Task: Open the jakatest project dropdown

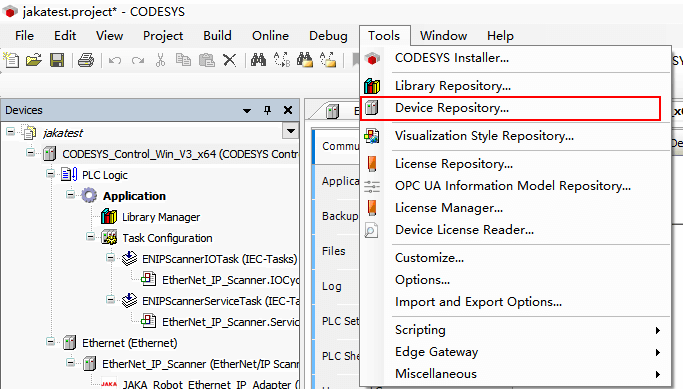Action: pyautogui.click(x=291, y=131)
